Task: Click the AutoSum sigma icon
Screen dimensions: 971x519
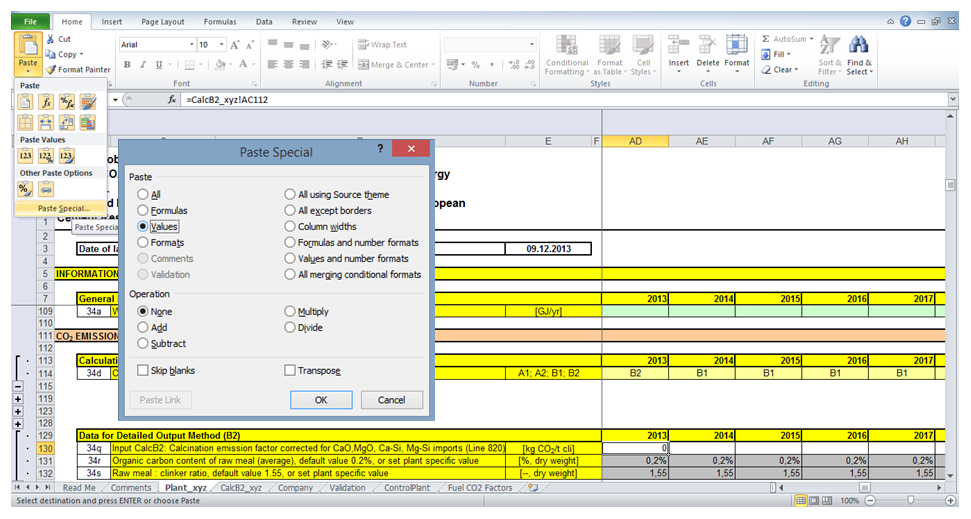Action: pyautogui.click(x=766, y=39)
